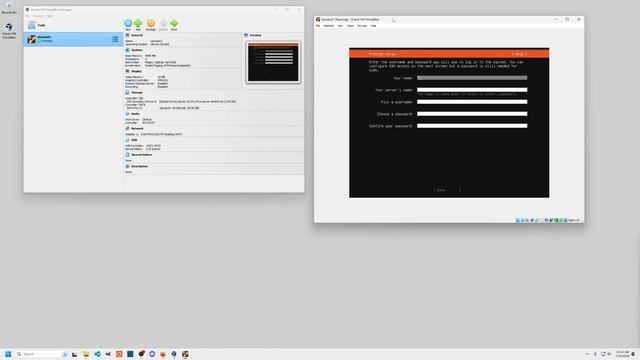Screen dimensions: 640x360
Task: Open the View menu in the VM window
Action: [340, 26]
